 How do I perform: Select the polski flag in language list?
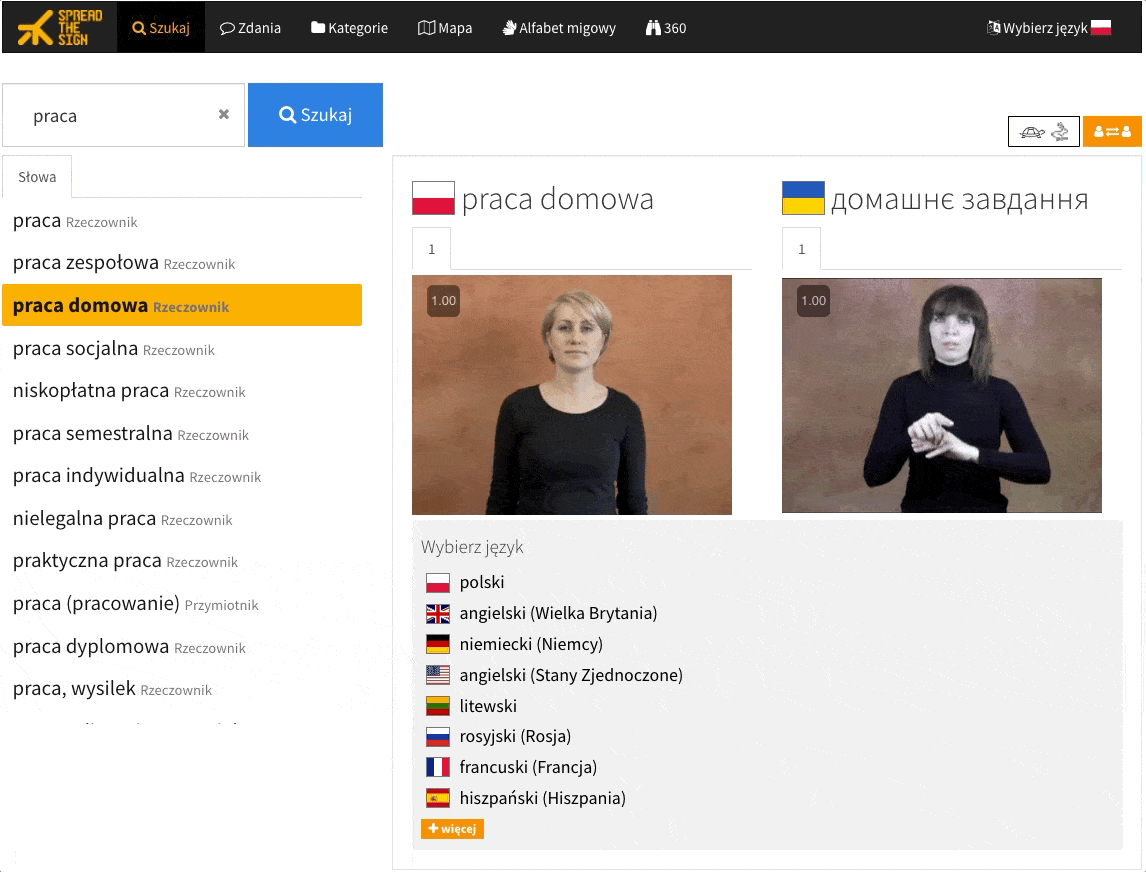(x=438, y=583)
